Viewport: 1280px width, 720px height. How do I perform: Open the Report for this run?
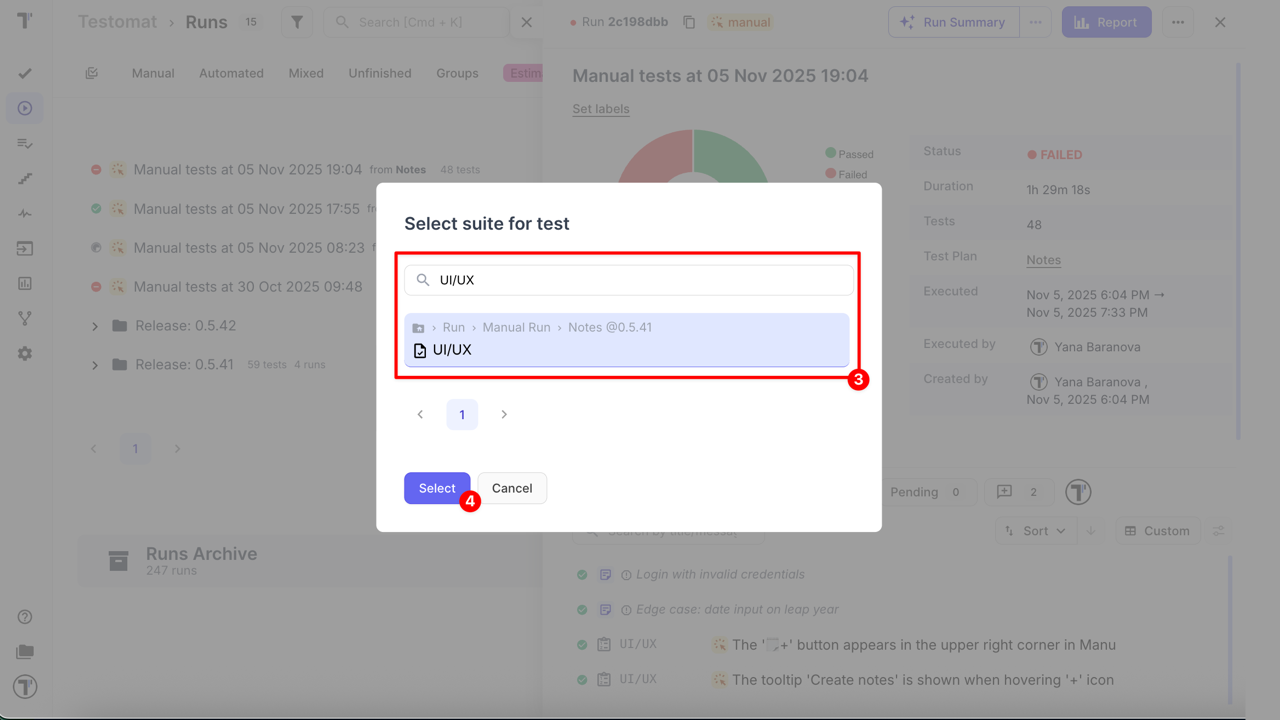pos(1106,22)
